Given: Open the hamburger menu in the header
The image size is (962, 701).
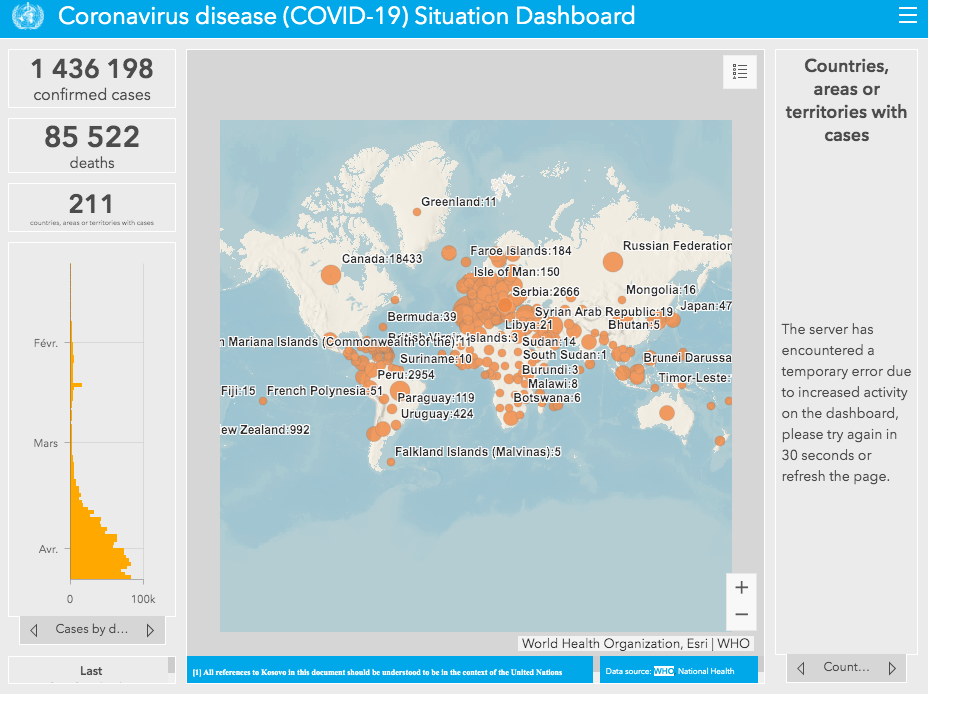Looking at the screenshot, I should [x=907, y=16].
